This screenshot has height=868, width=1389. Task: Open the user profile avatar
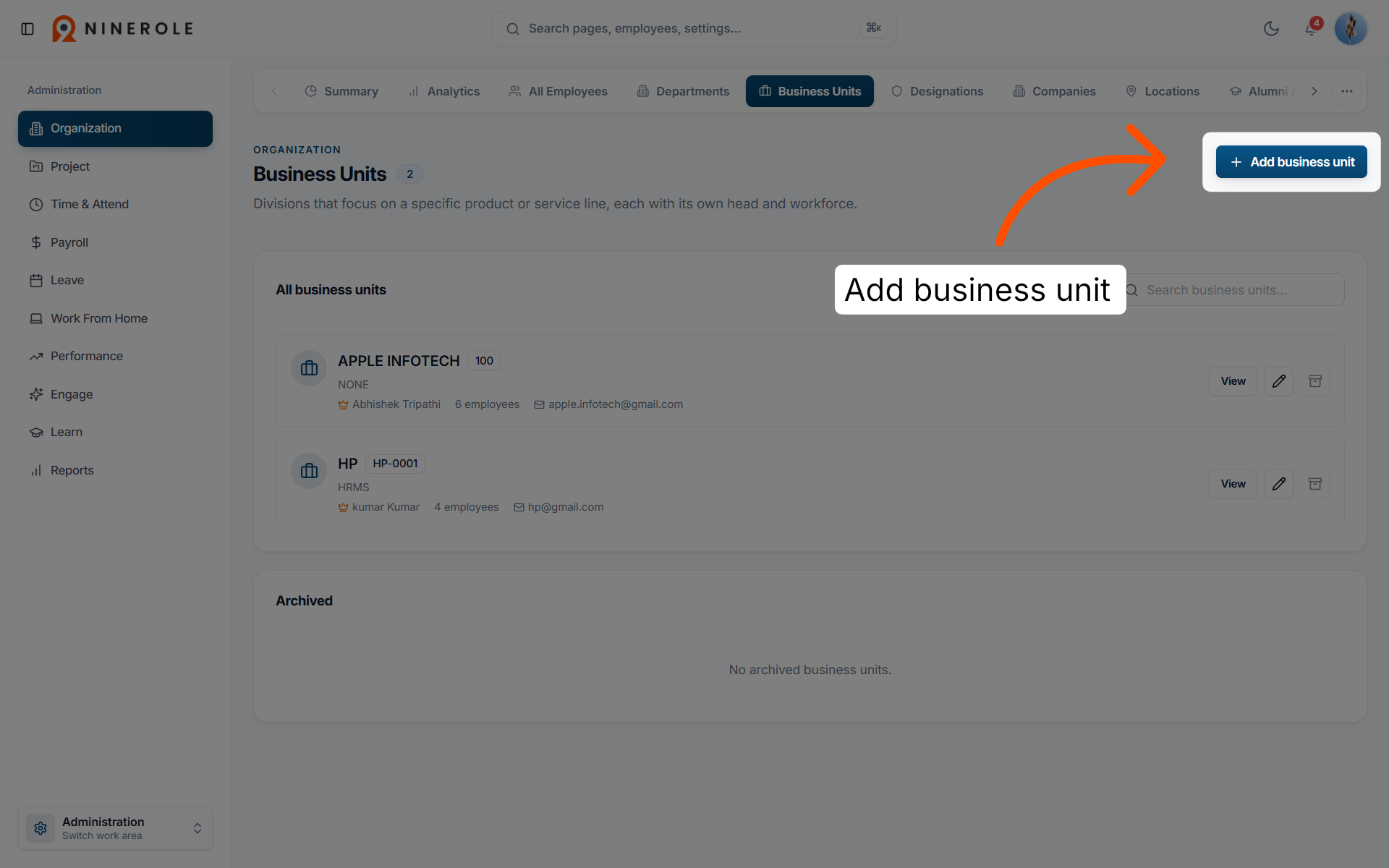[1350, 29]
